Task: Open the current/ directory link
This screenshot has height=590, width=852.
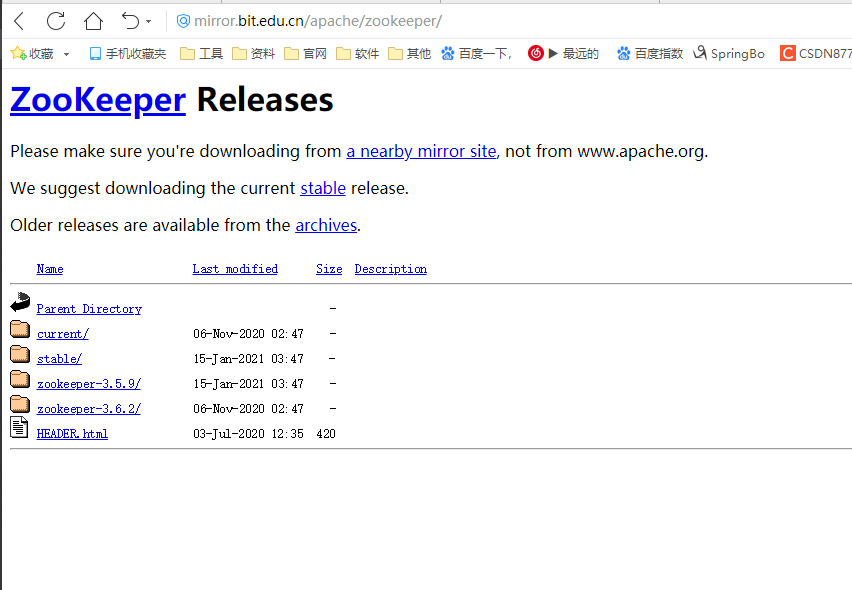Action: [x=62, y=334]
